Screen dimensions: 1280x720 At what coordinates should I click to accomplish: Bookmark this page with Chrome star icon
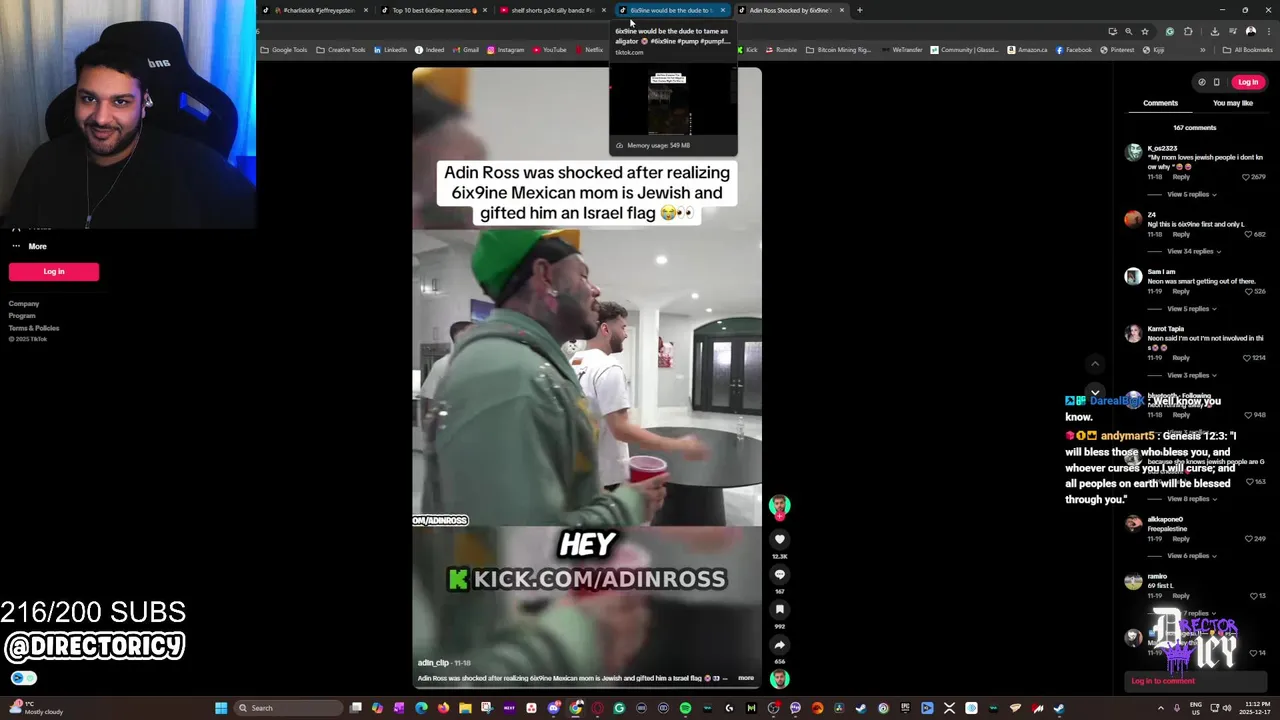pyautogui.click(x=1145, y=31)
